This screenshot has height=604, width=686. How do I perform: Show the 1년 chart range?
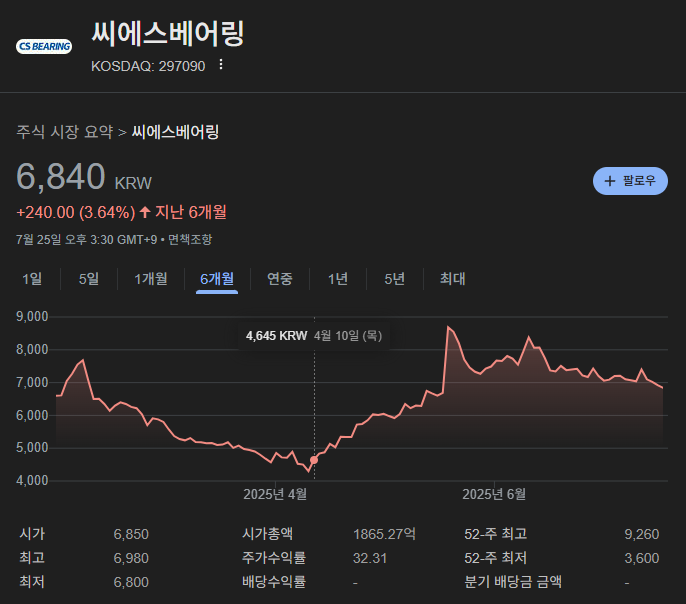point(338,279)
